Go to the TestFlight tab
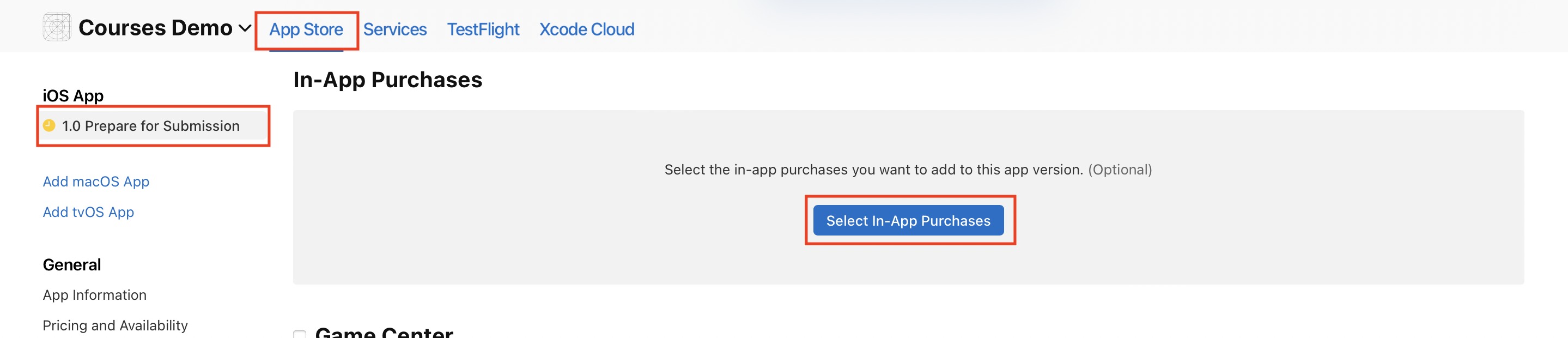Image resolution: width=1568 pixels, height=338 pixels. [x=483, y=29]
